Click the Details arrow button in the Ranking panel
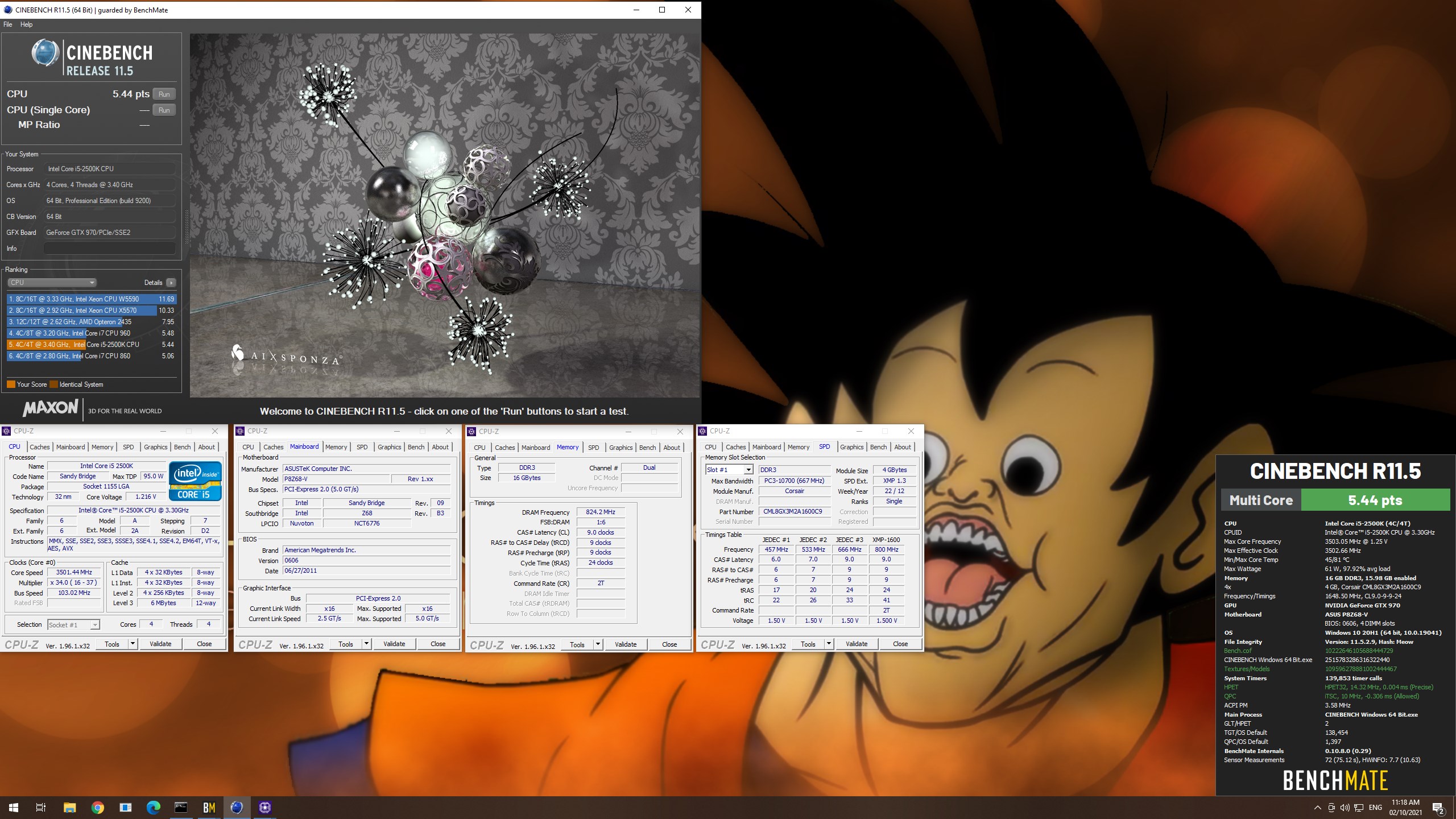This screenshot has height=819, width=1456. 171,283
